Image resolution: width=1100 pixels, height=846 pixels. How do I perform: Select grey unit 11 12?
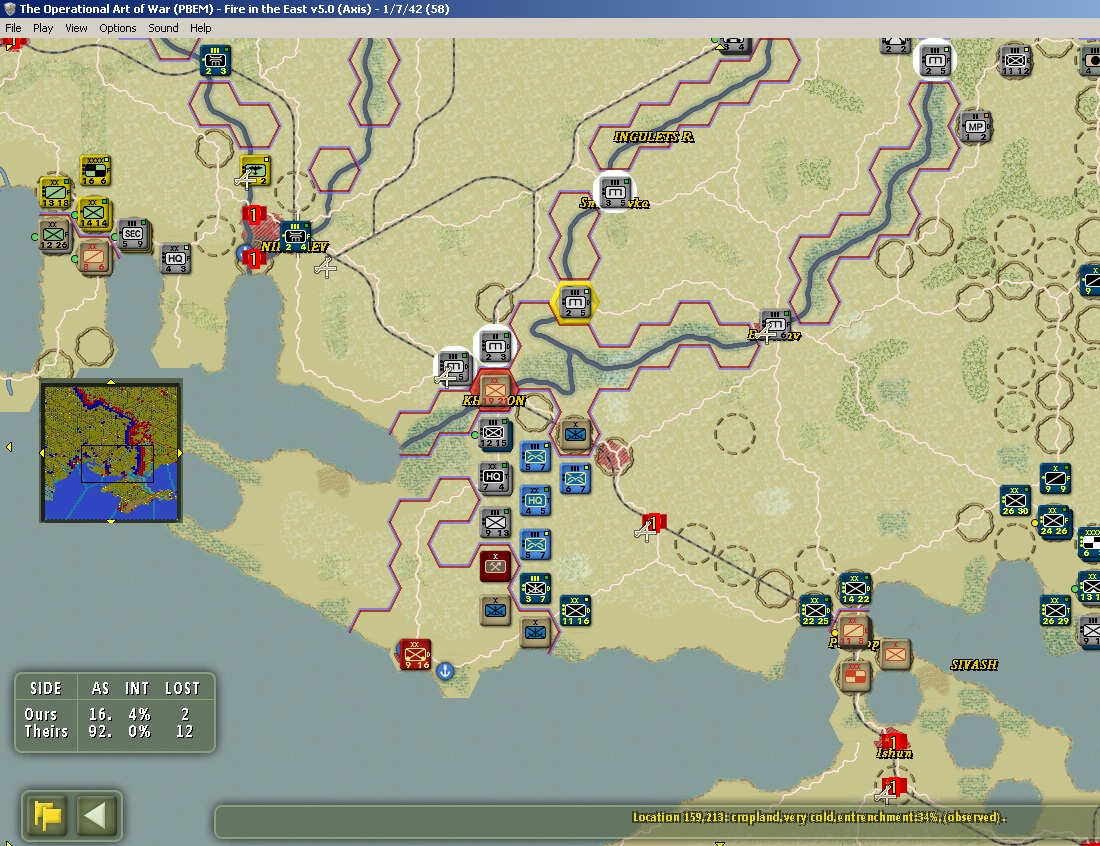point(1015,60)
